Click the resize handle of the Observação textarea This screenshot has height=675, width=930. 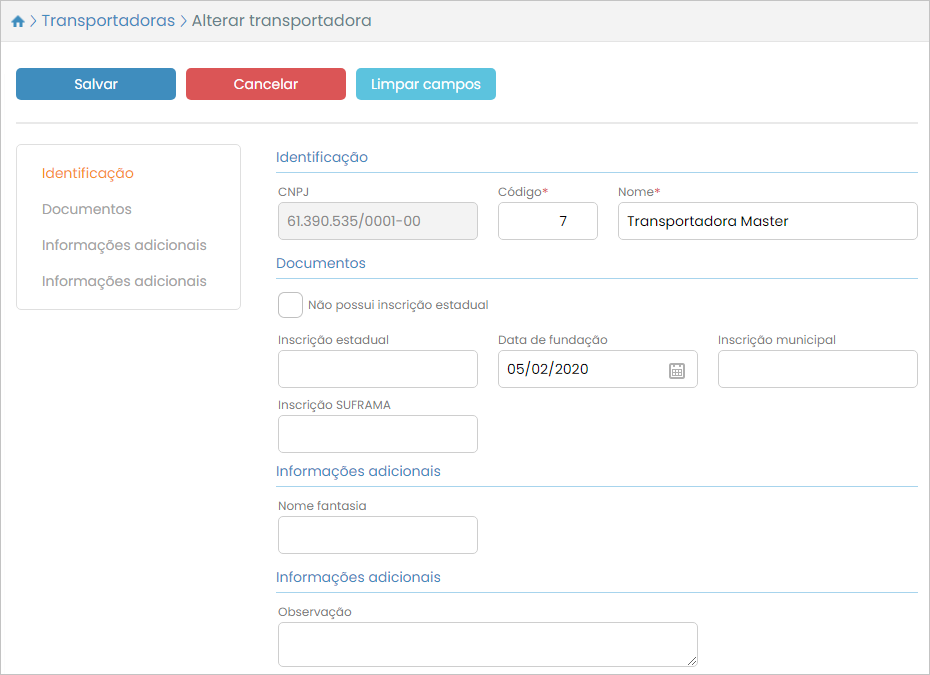691,660
